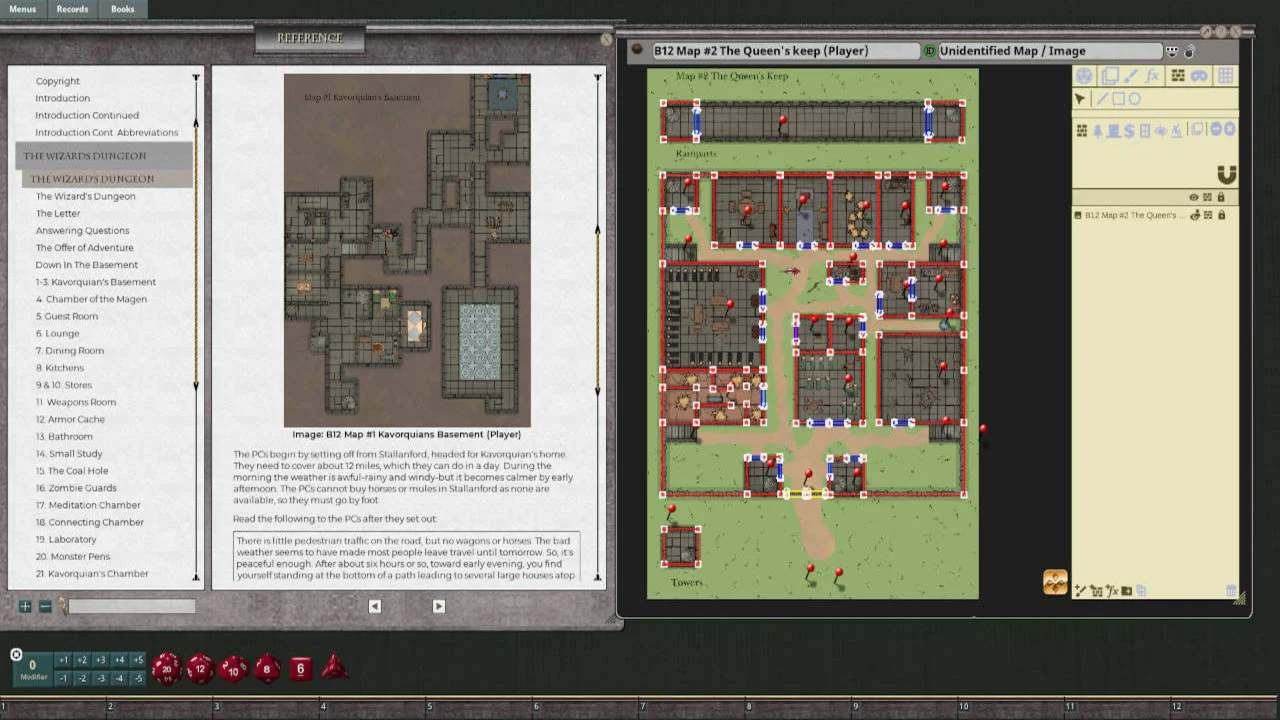Toggle the grid tool in image toolbar
This screenshot has width=1280, height=720.
(x=1225, y=76)
